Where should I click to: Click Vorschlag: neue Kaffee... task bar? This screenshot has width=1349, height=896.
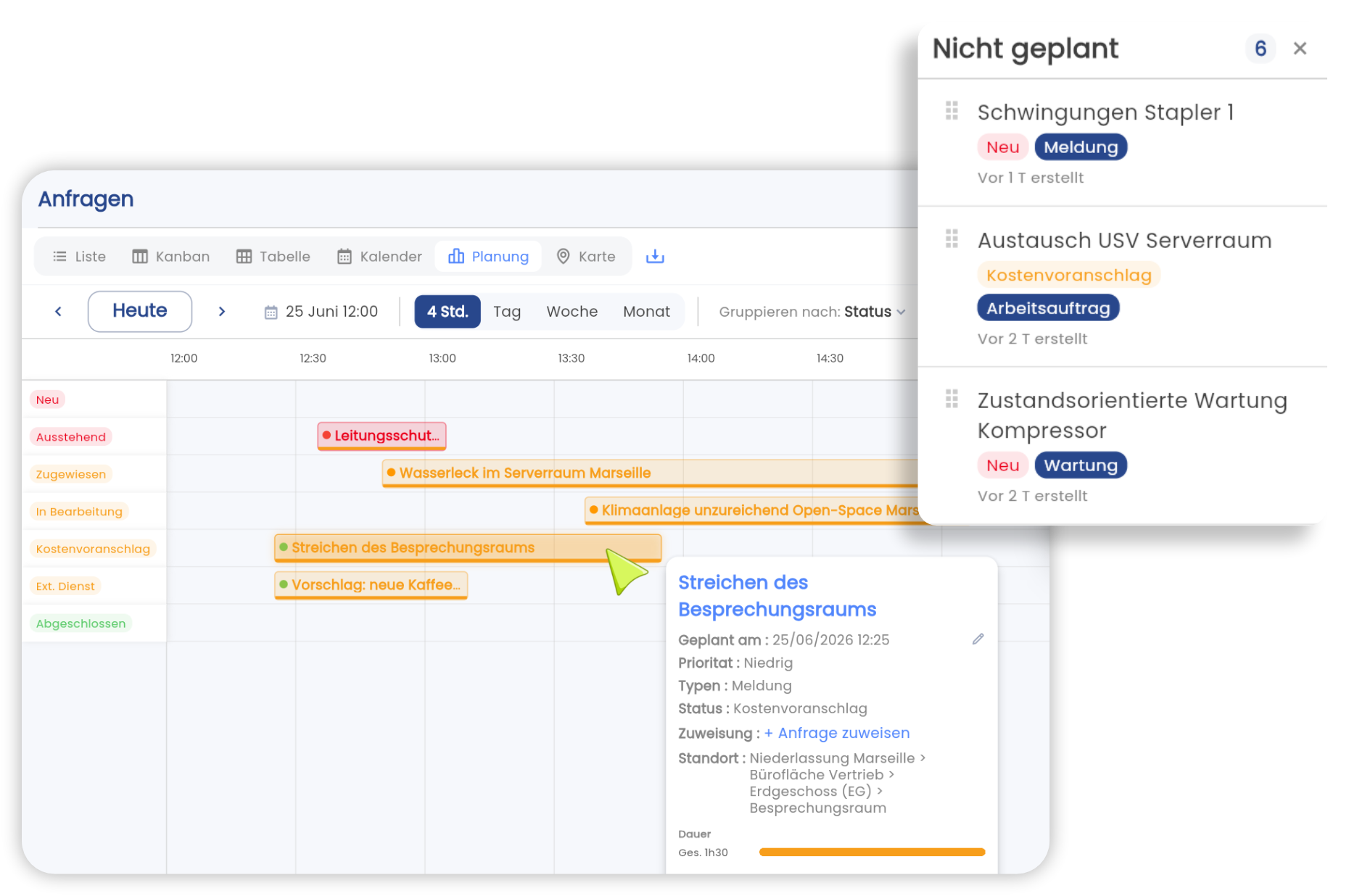pyautogui.click(x=371, y=585)
